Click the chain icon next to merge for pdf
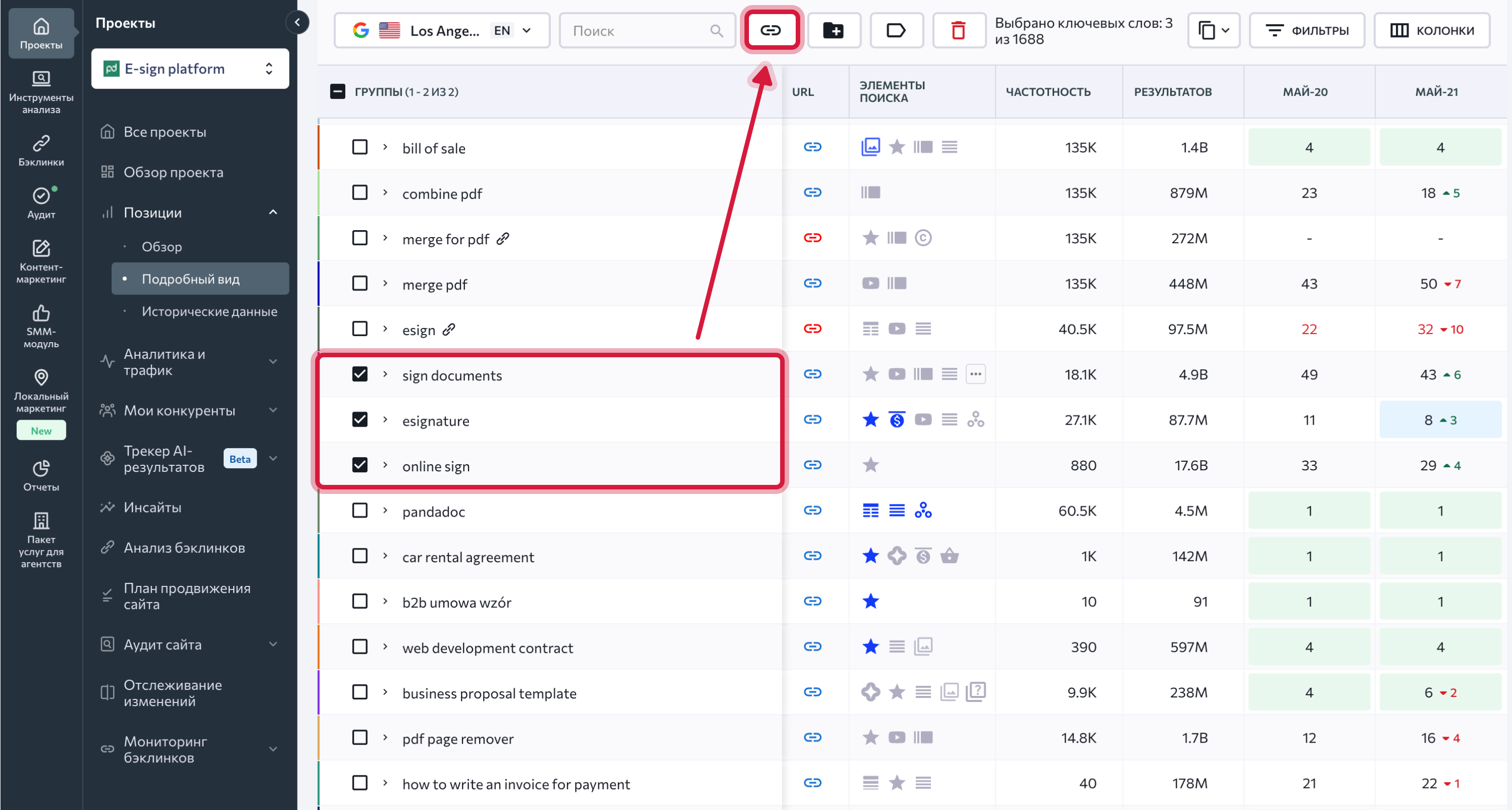The width and height of the screenshot is (1512, 810). click(503, 238)
